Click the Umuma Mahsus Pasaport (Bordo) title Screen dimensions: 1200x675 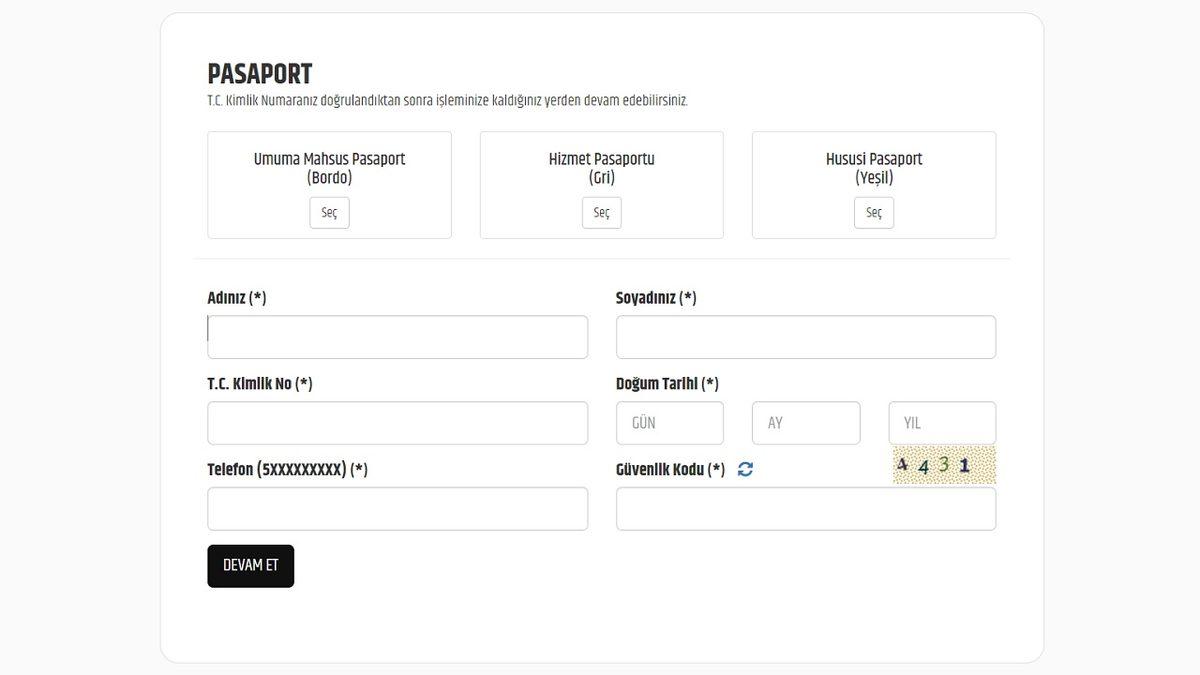[x=329, y=168]
